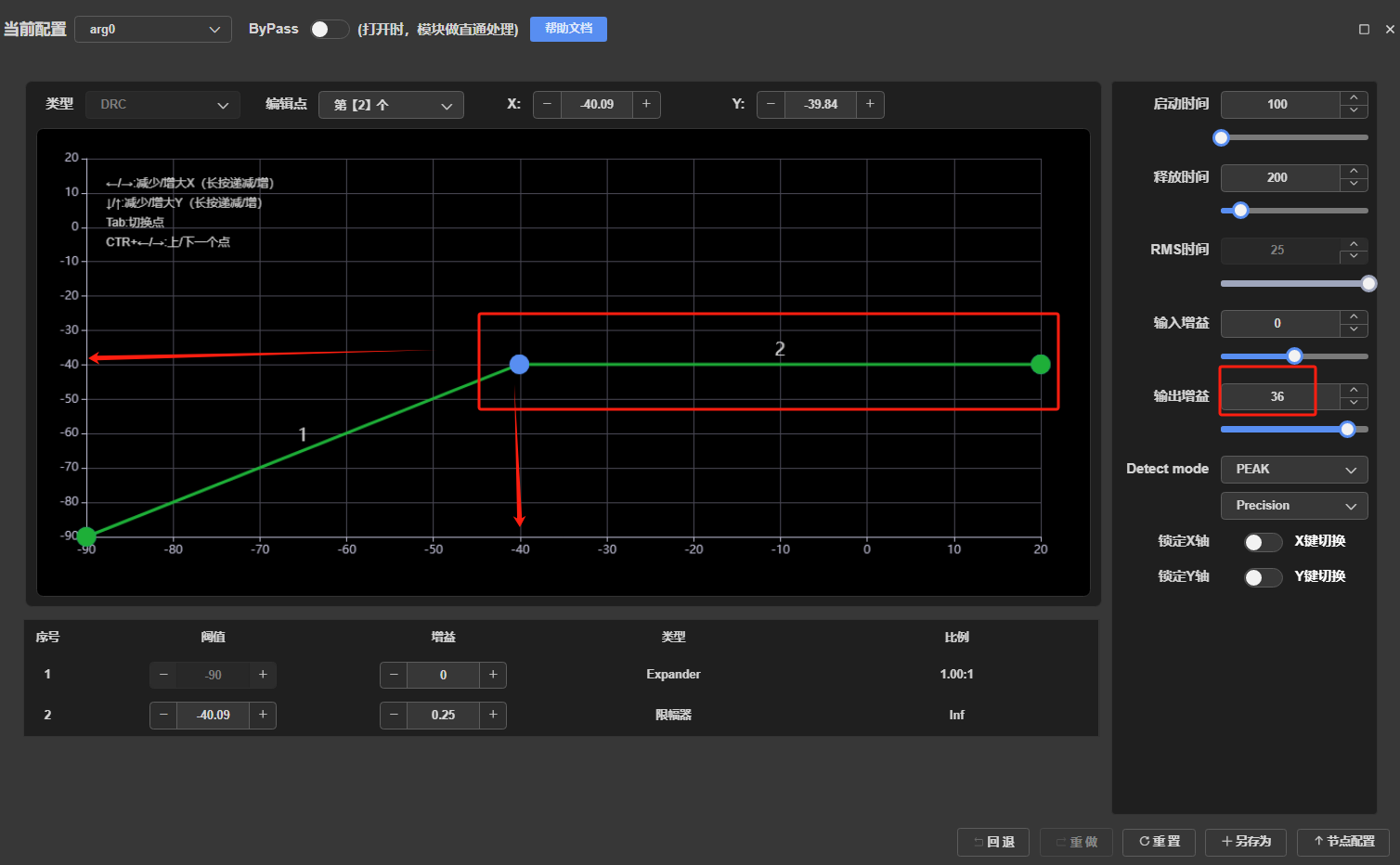The image size is (1400, 865).
Task: Click the Y coordinate field showing -39.84
Action: pos(821,104)
